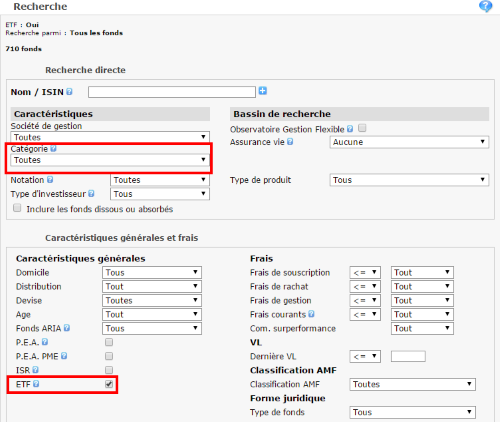Screen dimensions: 500x422
Task: Open the Catégorie dropdown
Action: (110, 160)
